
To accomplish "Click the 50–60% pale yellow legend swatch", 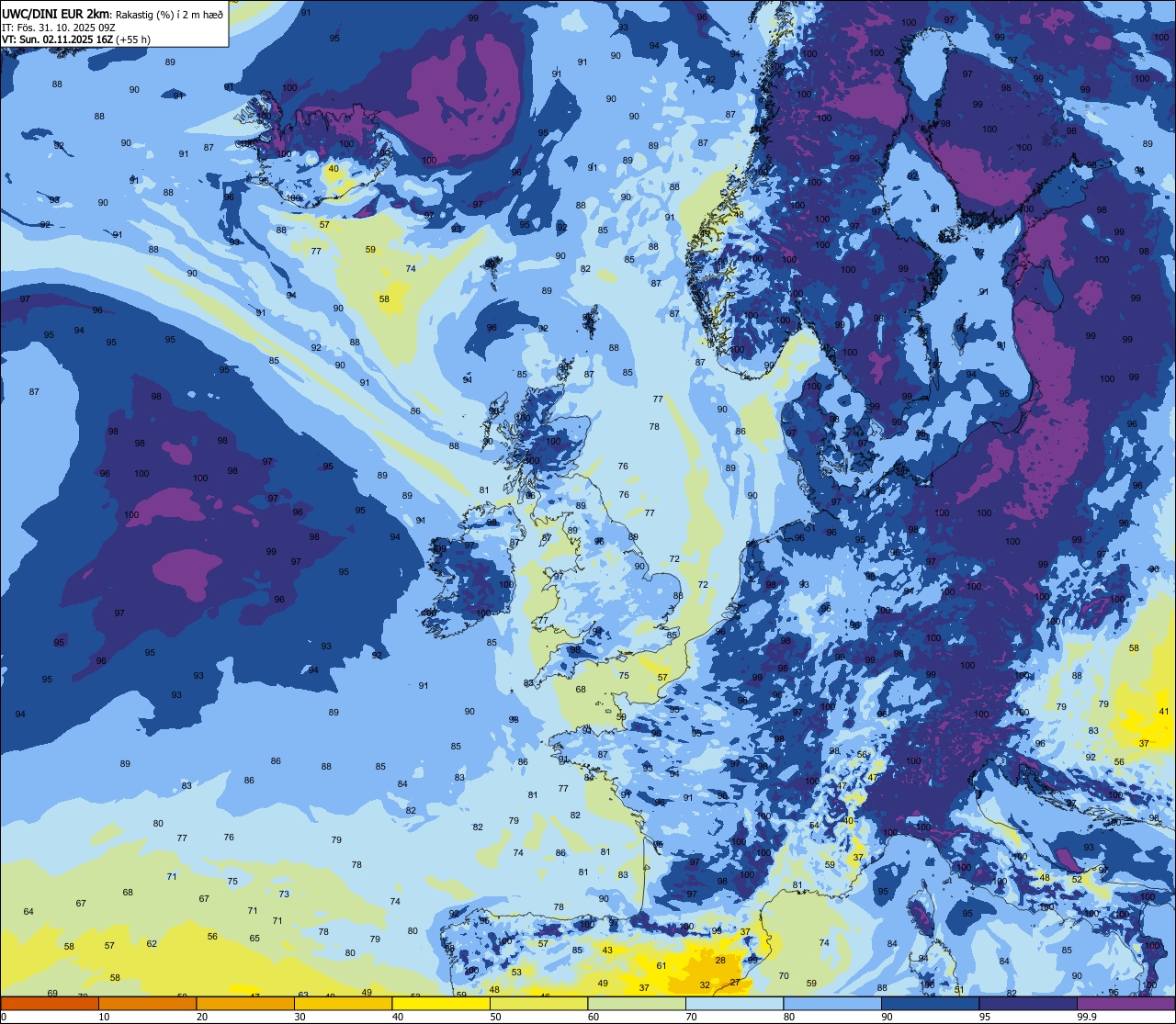I will (x=538, y=1003).
